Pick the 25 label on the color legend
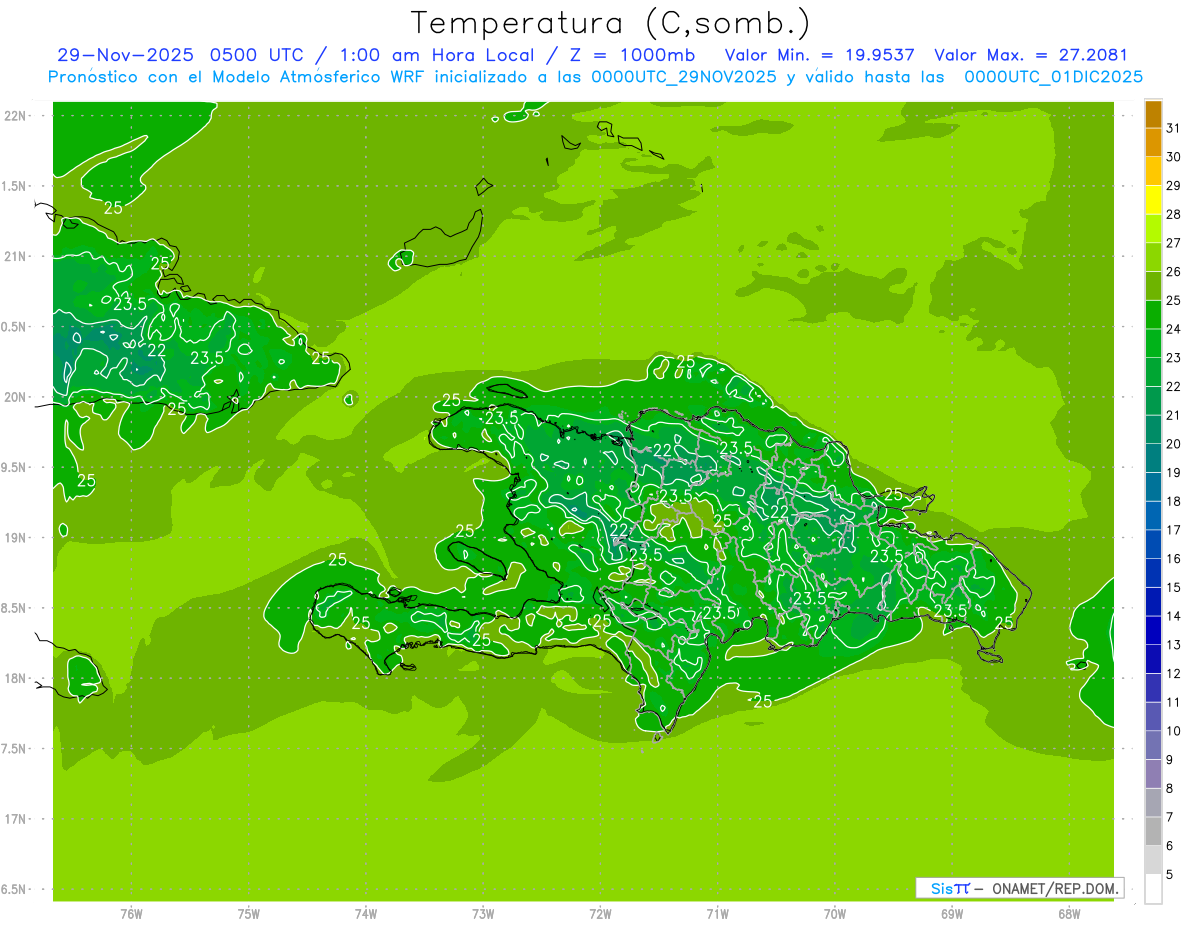The height and width of the screenshot is (927, 1200). click(1173, 300)
